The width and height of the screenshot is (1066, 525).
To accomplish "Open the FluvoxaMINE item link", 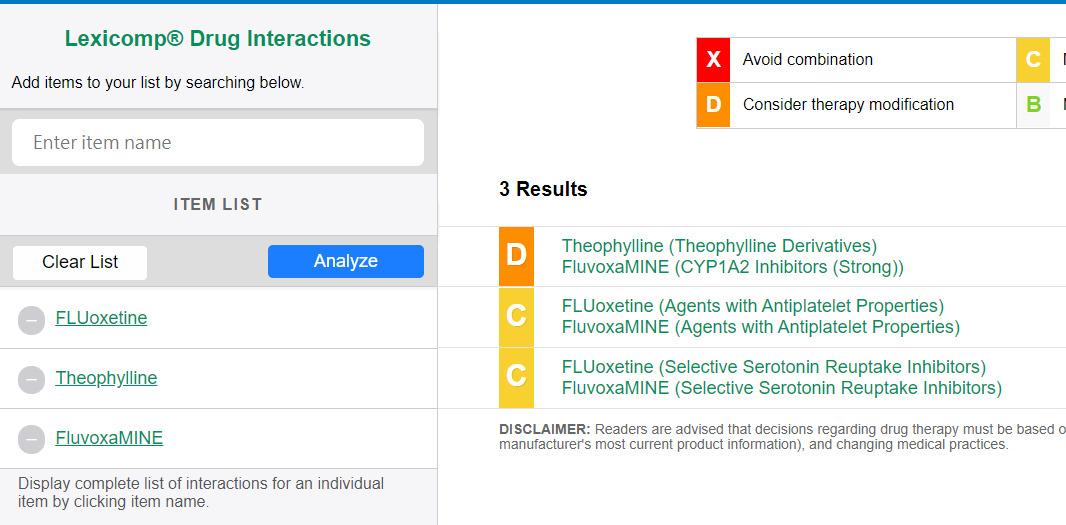I will click(109, 438).
